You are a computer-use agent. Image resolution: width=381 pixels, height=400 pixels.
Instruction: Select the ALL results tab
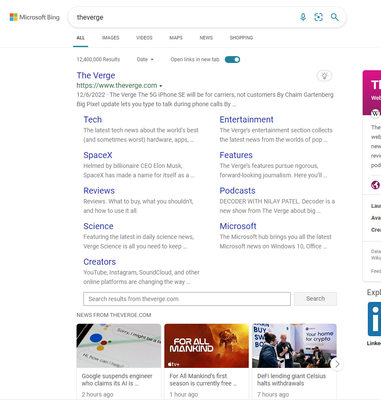(81, 38)
